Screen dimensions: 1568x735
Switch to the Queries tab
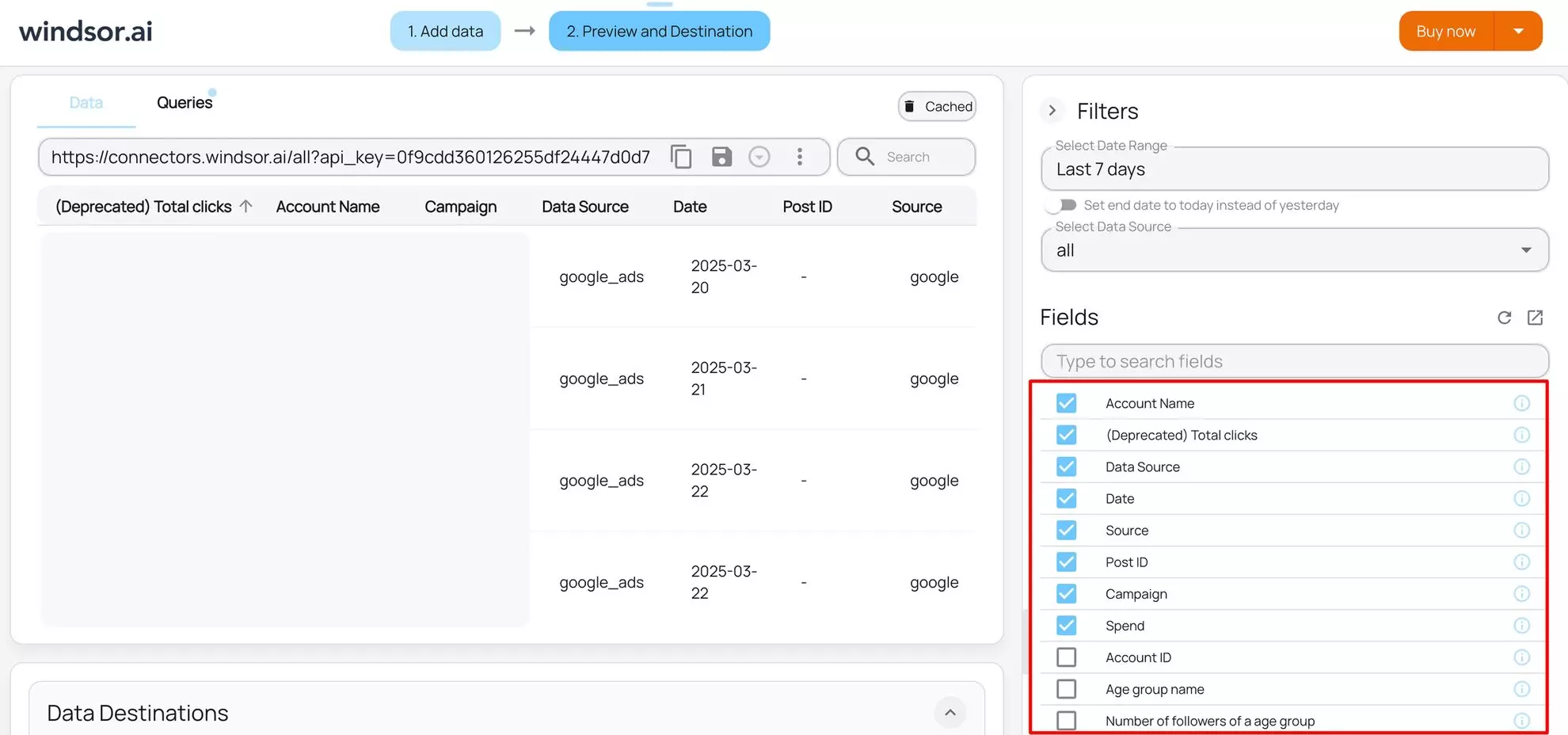(x=185, y=102)
